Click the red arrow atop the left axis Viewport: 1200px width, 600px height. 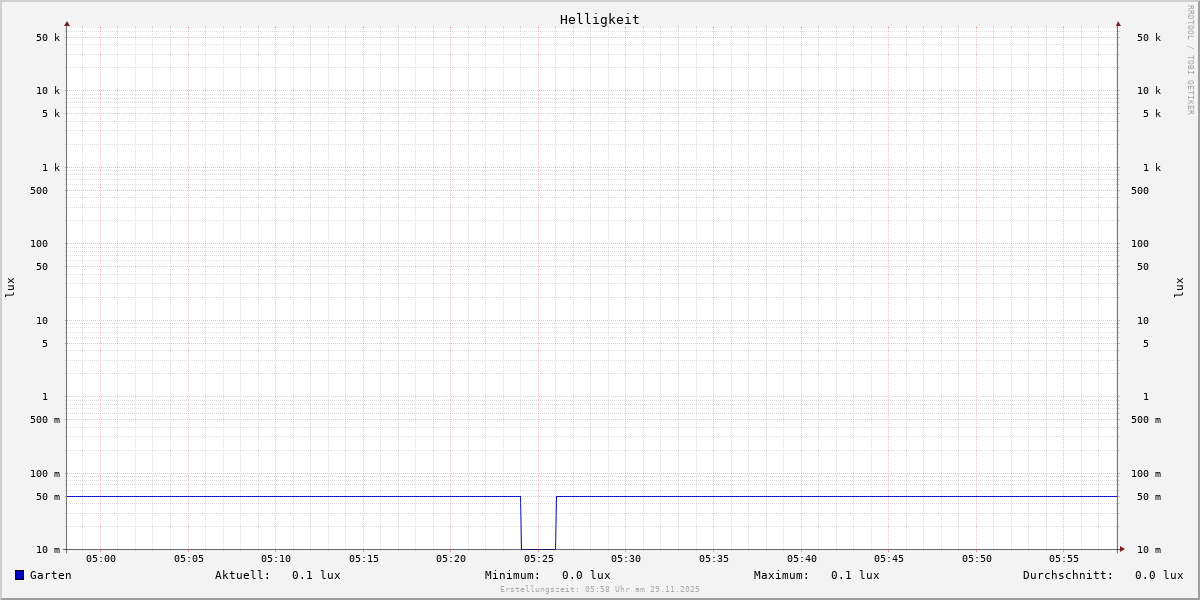coord(67,23)
